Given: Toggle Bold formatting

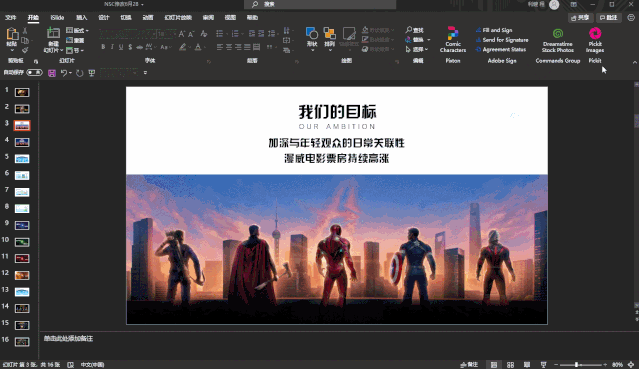Looking at the screenshot, I should tap(103, 47).
